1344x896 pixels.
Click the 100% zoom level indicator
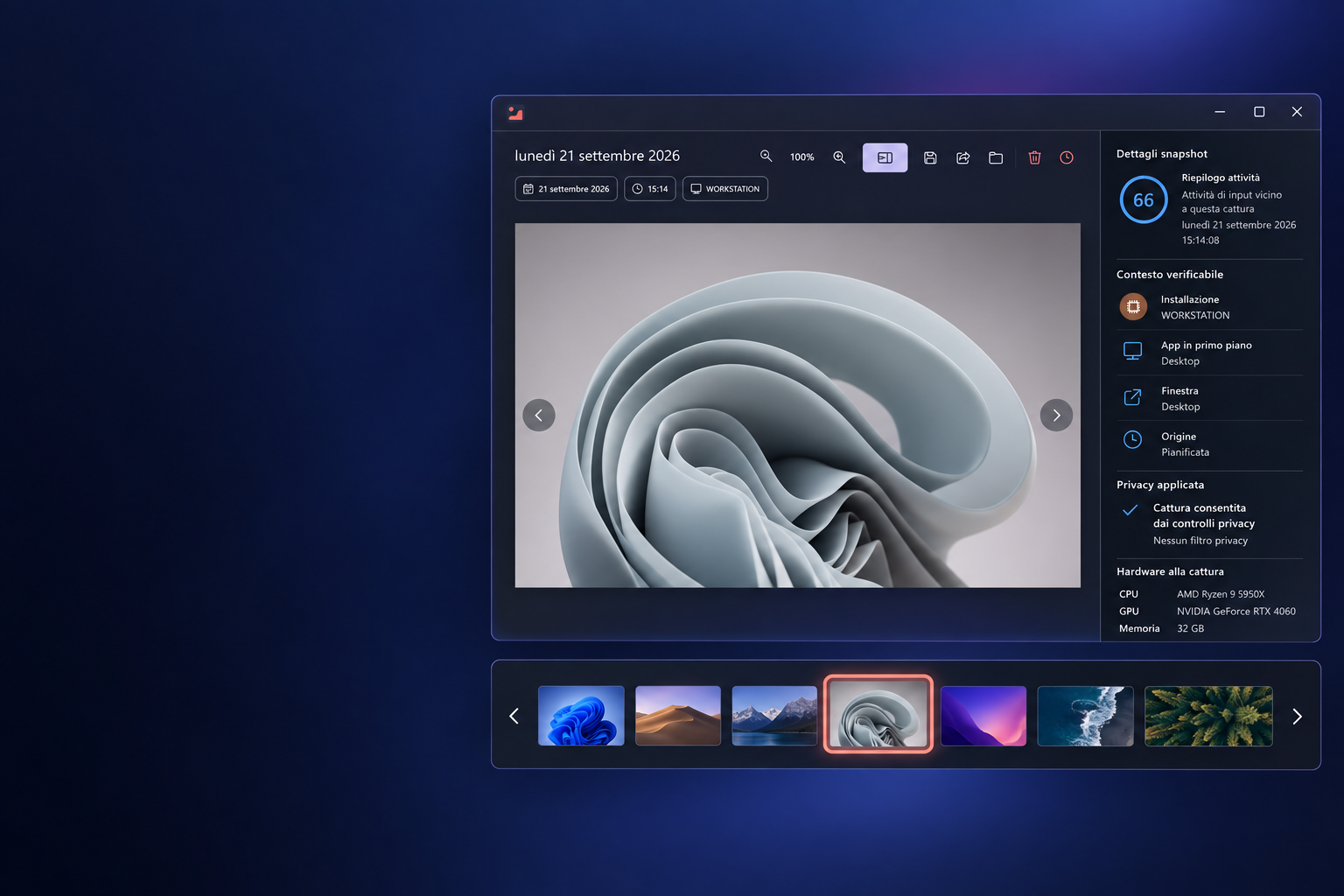(x=801, y=157)
